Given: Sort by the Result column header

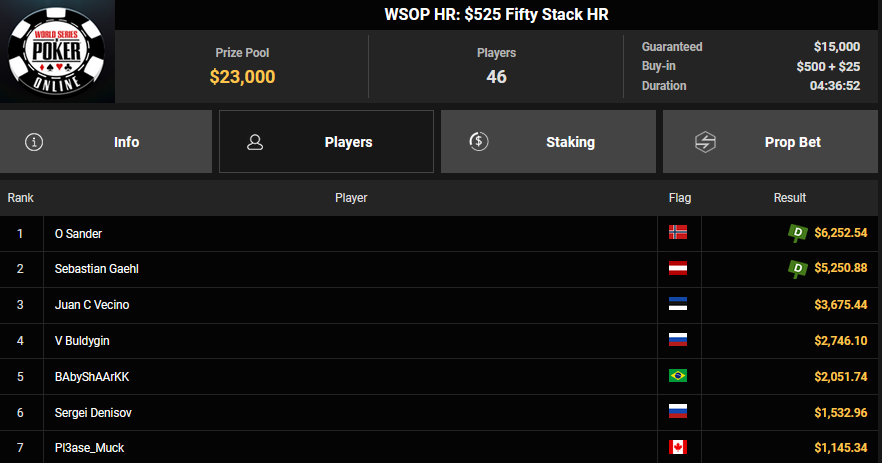Looking at the screenshot, I should click(790, 198).
